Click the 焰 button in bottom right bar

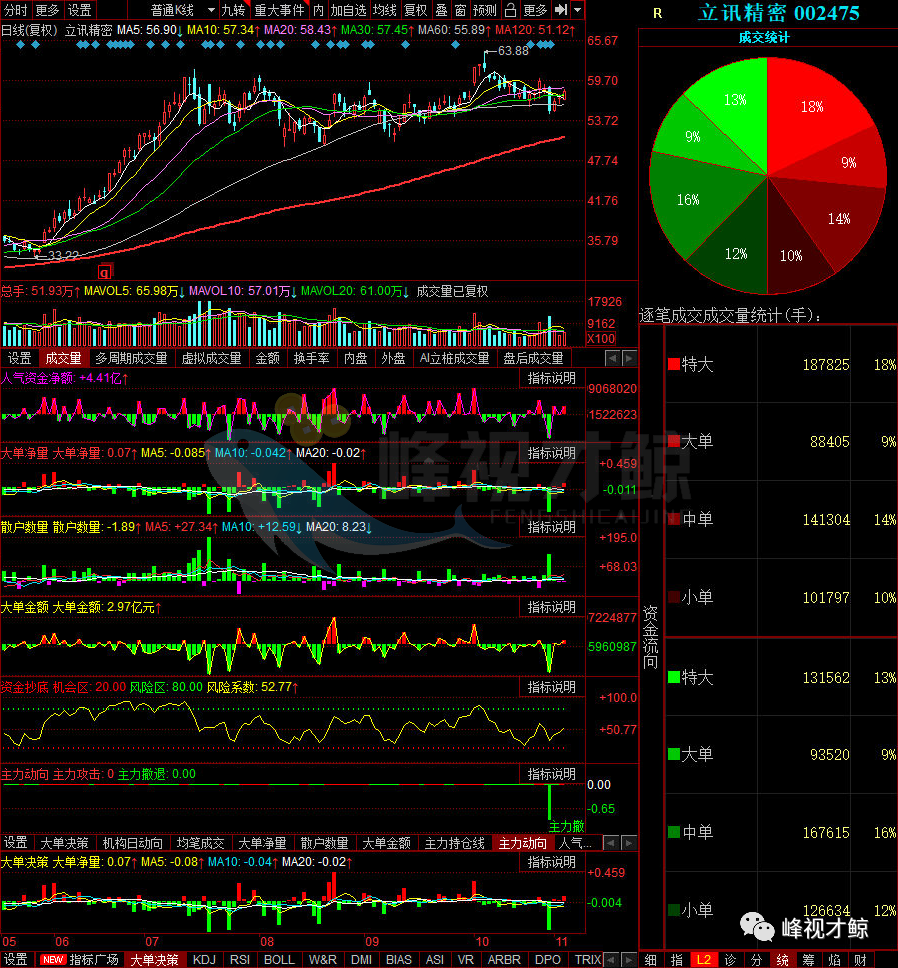(834, 959)
